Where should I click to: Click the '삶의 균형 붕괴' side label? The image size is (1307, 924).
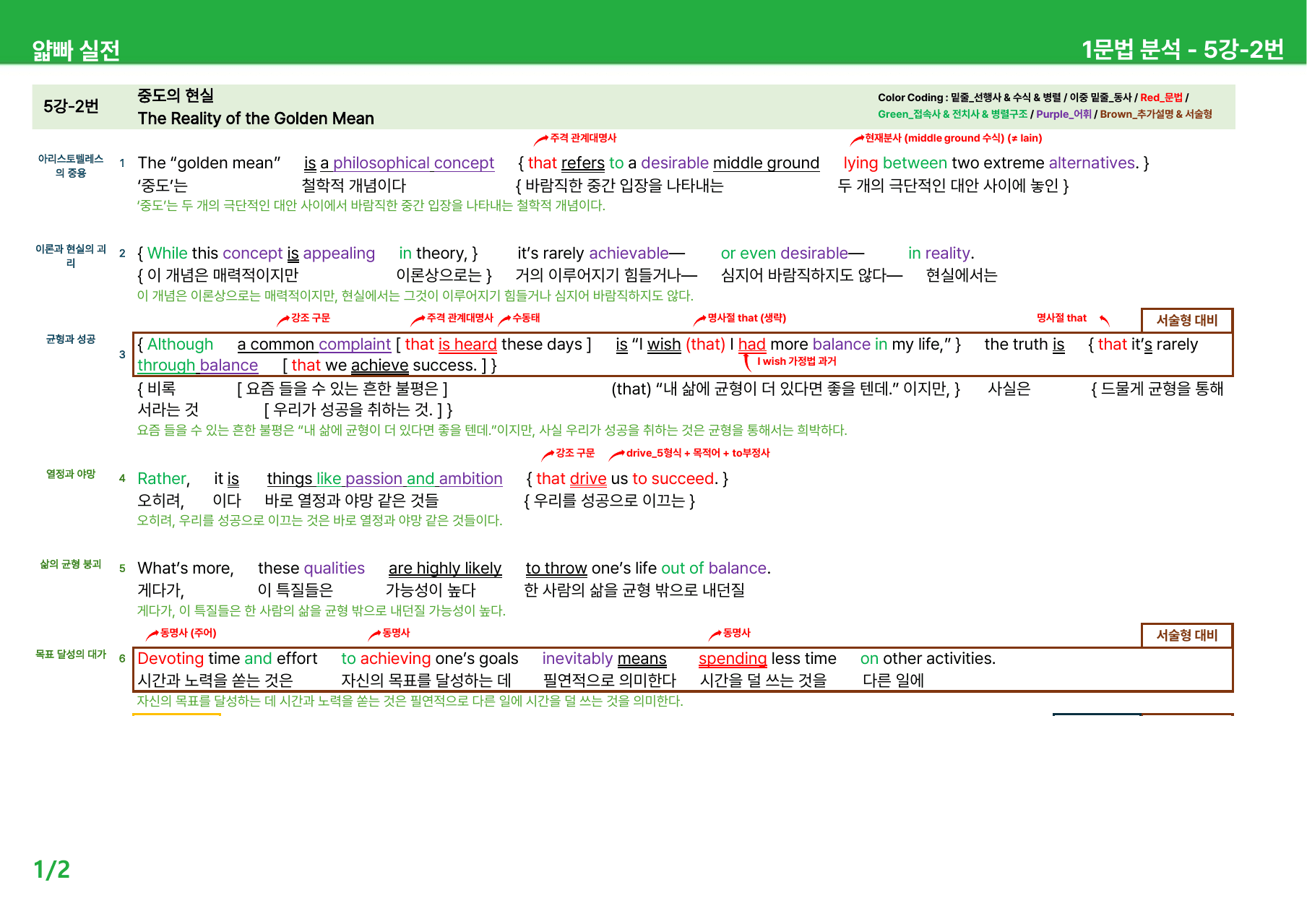pyautogui.click(x=71, y=564)
